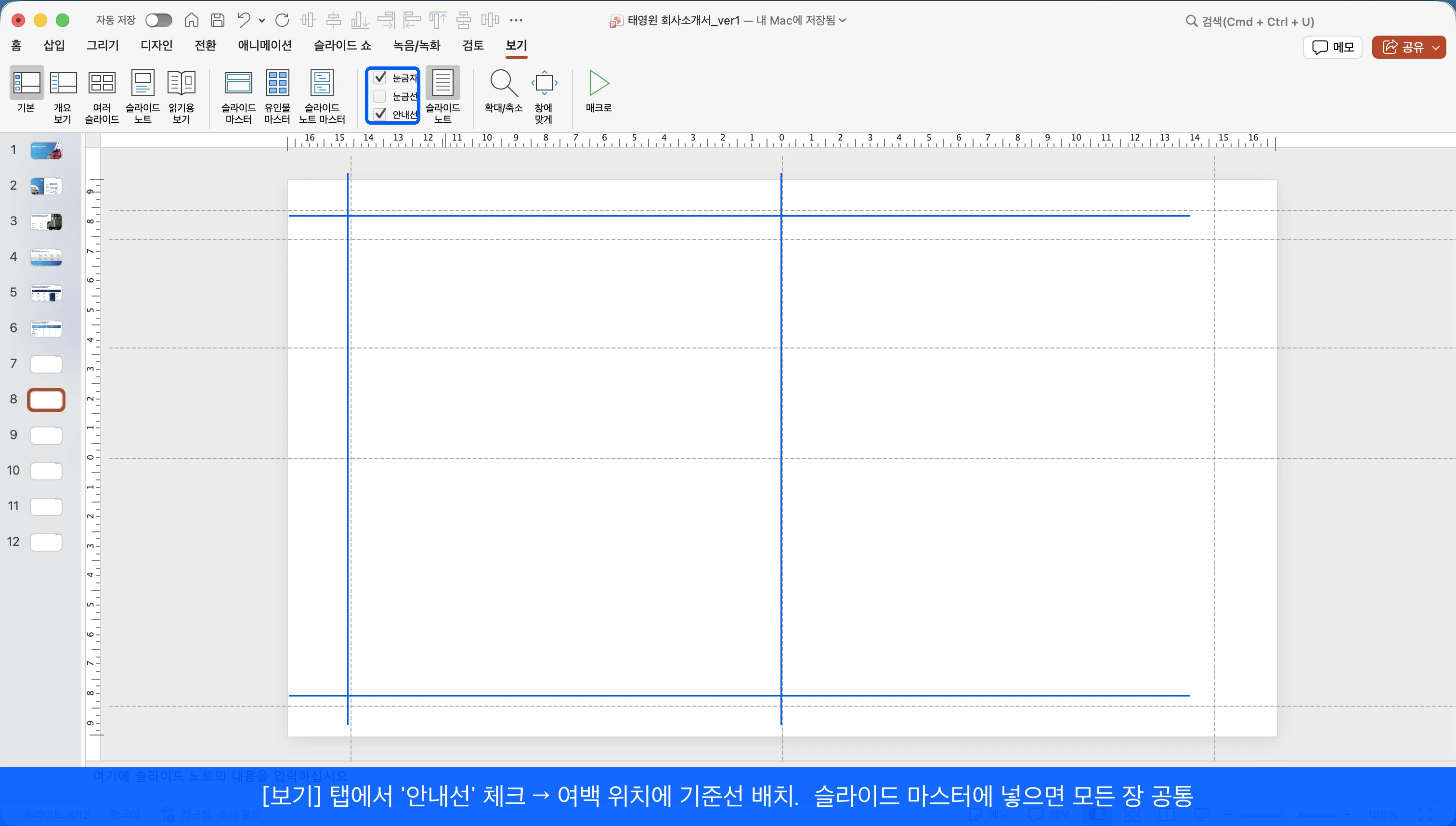Undo the last action with the curved arrow
Screen dimensions: 1456x826
click(x=244, y=20)
